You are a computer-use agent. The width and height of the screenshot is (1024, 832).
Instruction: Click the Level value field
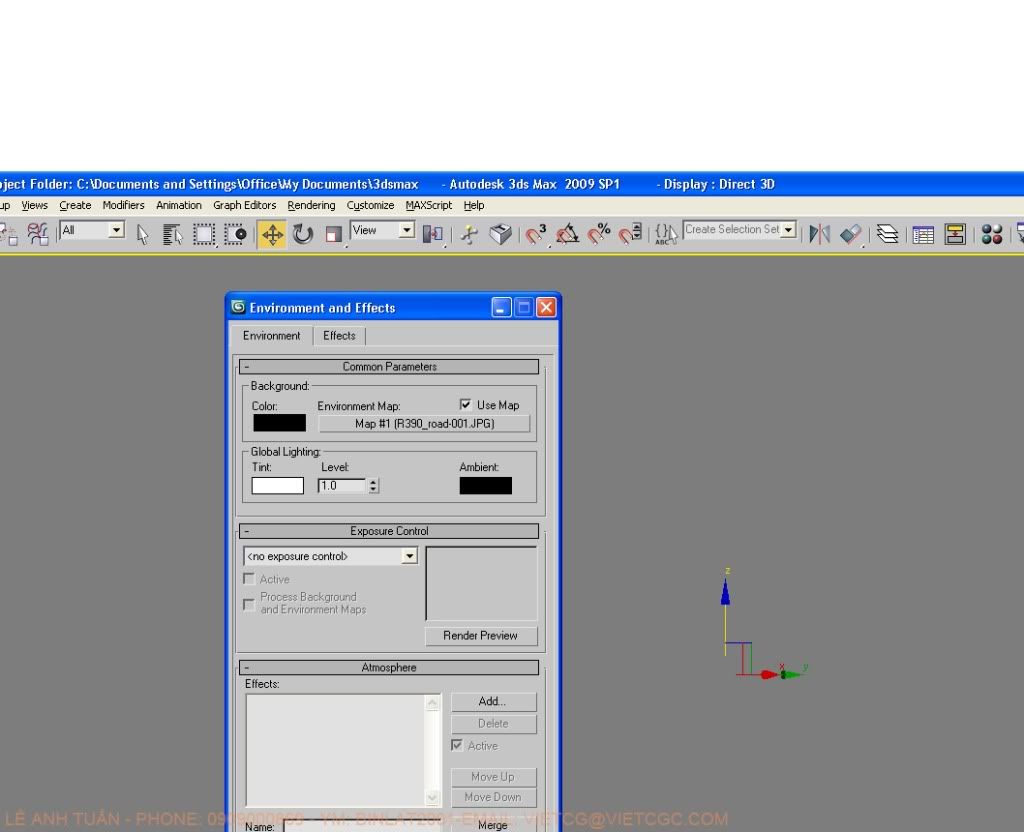[x=342, y=485]
